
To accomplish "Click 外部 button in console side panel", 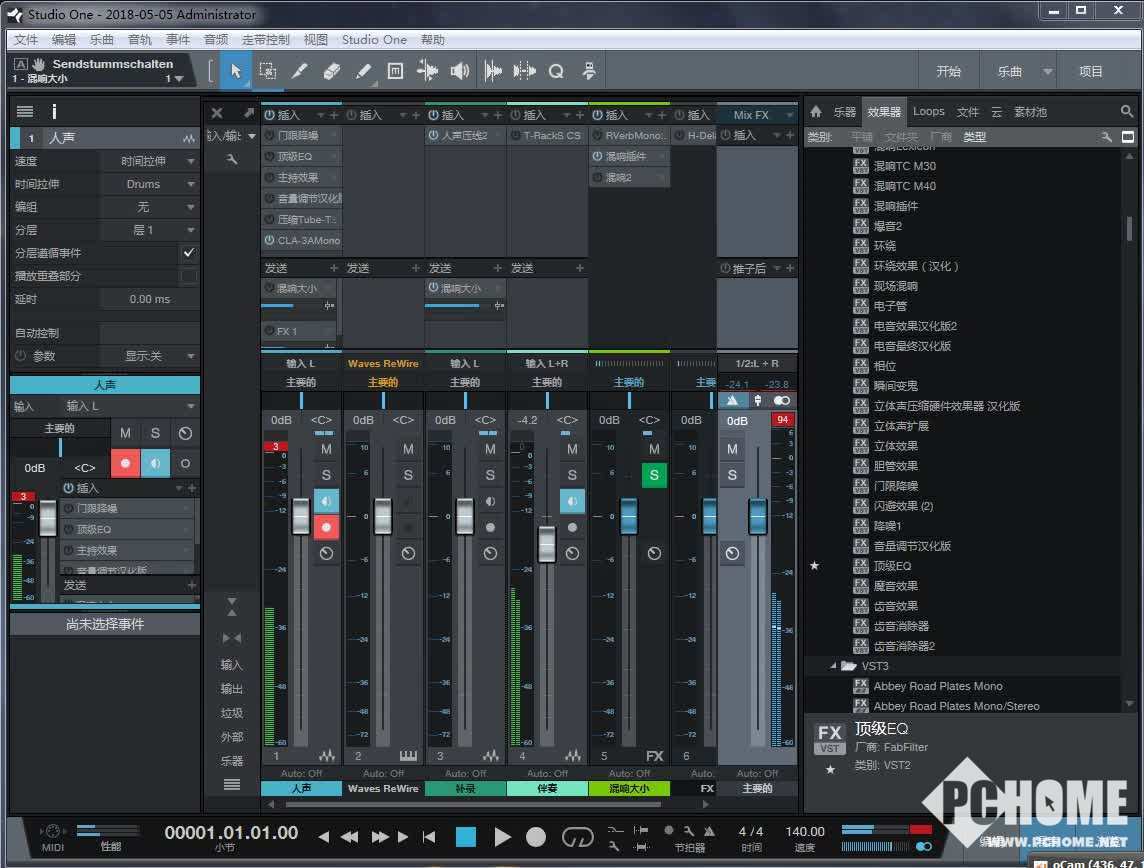I will click(231, 737).
